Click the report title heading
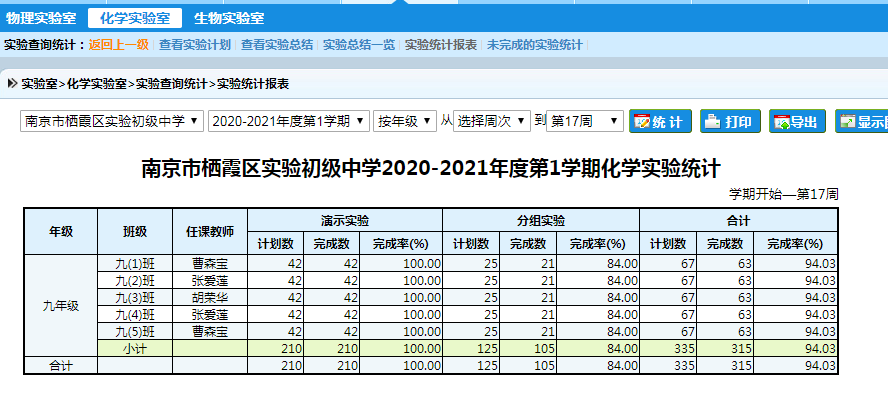 [x=430, y=169]
